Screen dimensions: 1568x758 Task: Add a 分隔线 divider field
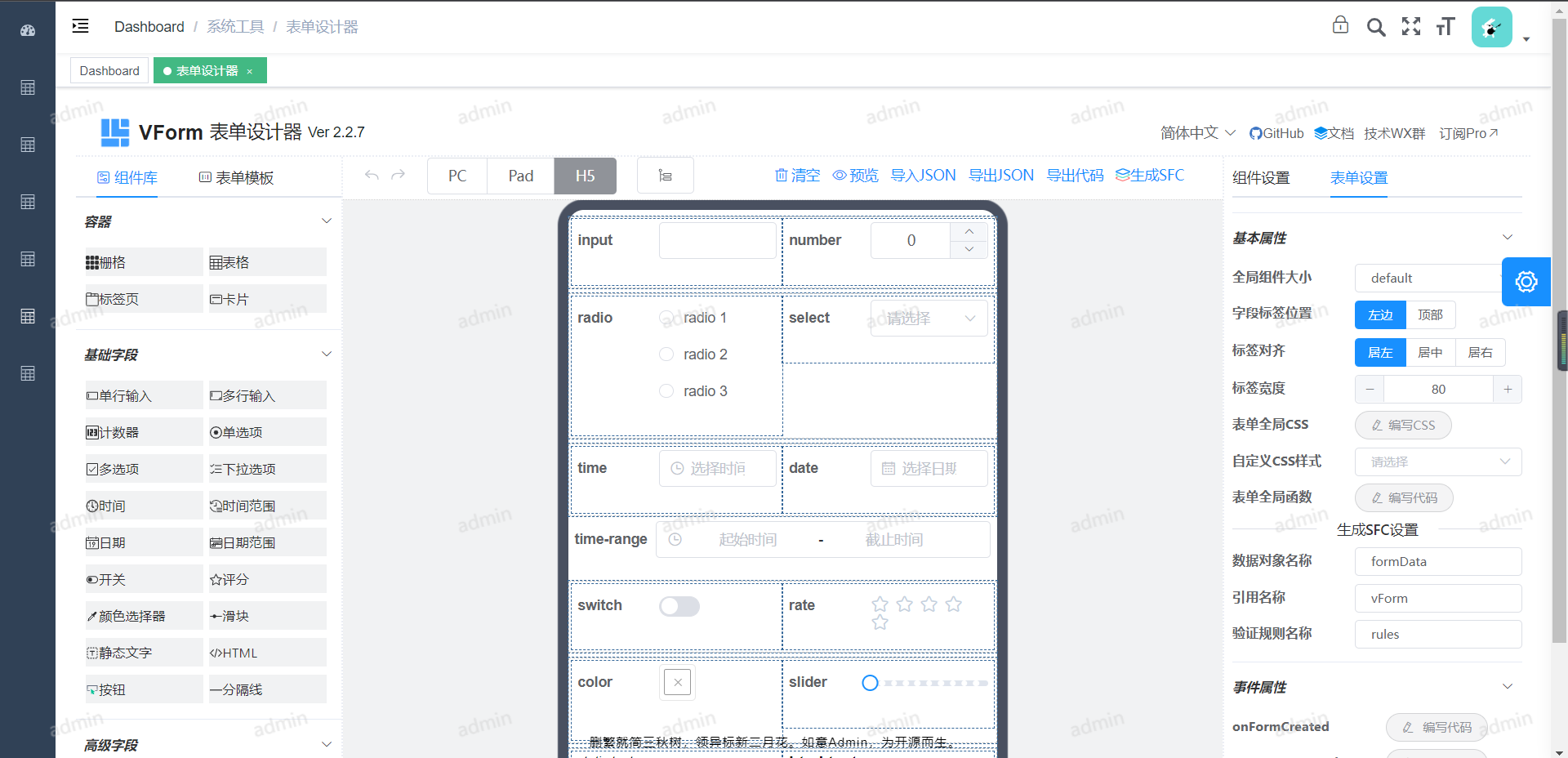[x=268, y=689]
